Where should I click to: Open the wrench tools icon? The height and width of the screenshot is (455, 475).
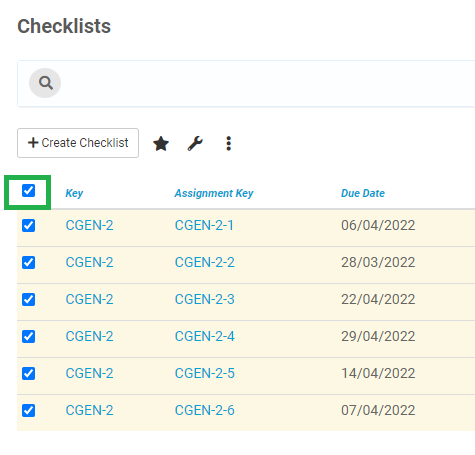pos(195,143)
